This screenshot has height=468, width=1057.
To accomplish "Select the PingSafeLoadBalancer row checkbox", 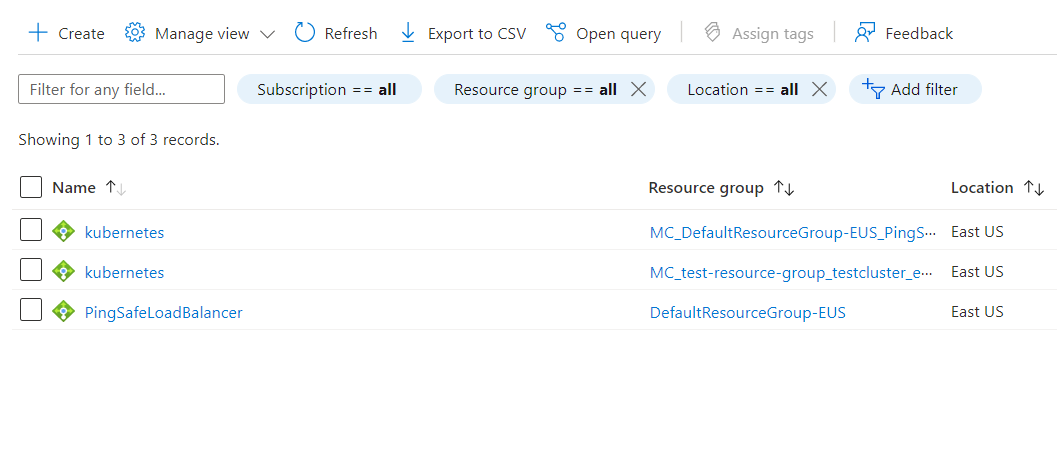I will click(31, 310).
